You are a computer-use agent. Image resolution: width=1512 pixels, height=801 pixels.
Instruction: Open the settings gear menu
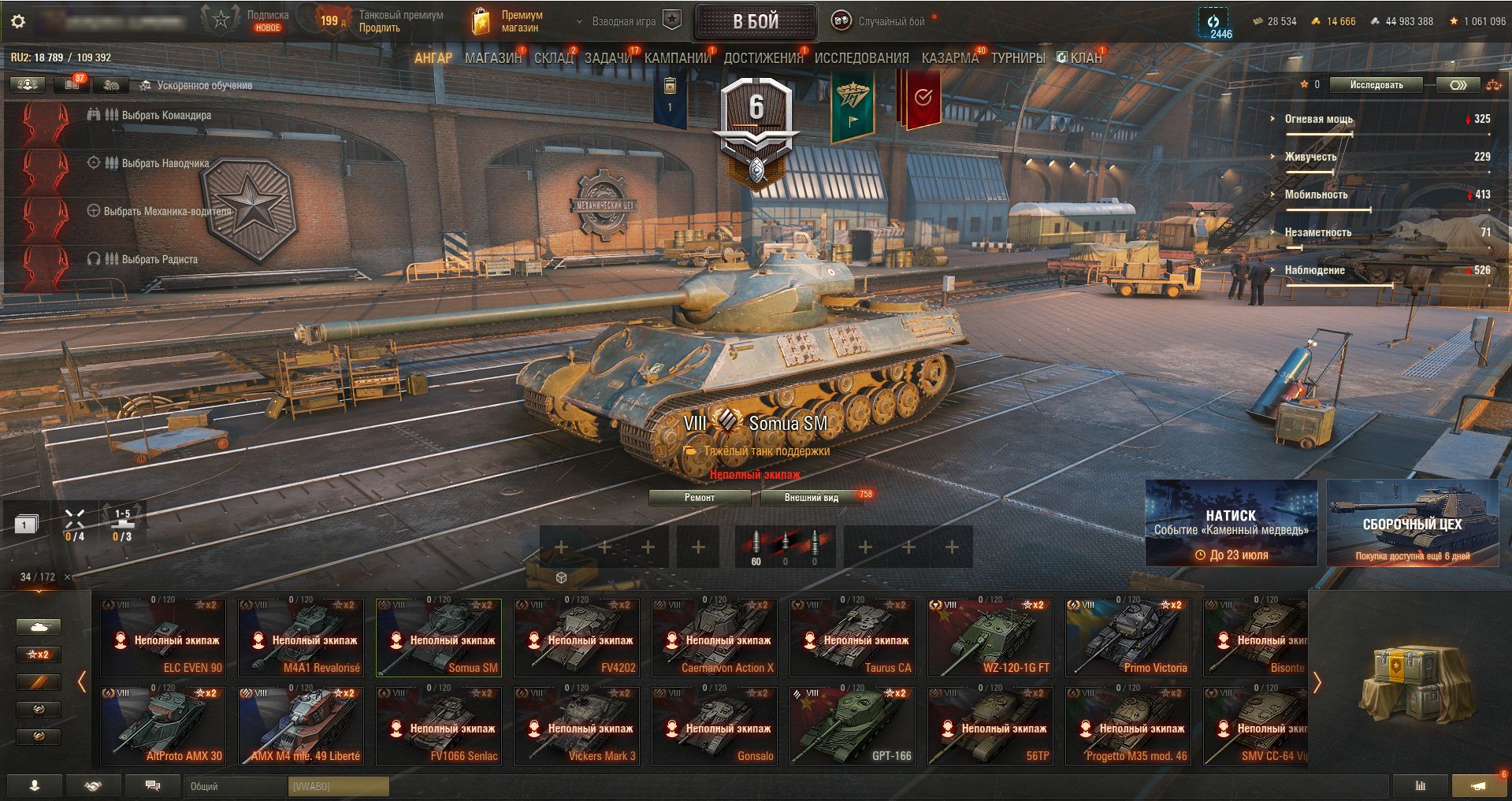pos(18,21)
